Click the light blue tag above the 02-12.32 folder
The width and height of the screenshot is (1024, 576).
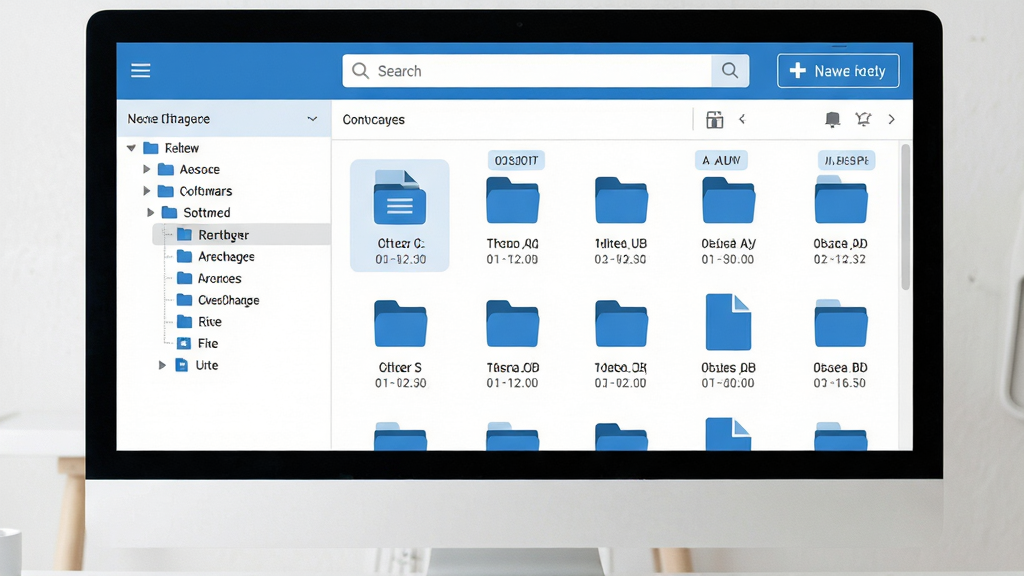point(846,160)
